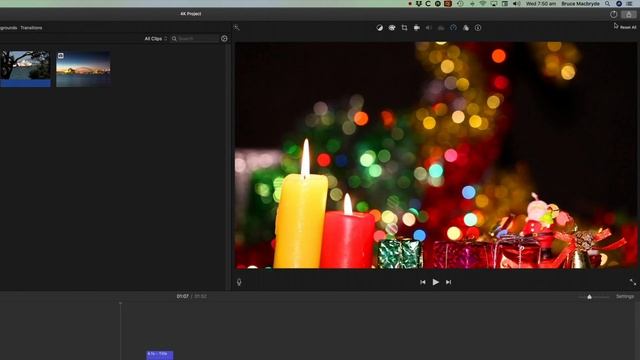Screen dimensions: 640x360
Task: Select the purple title clip in timeline
Action: pos(160,355)
